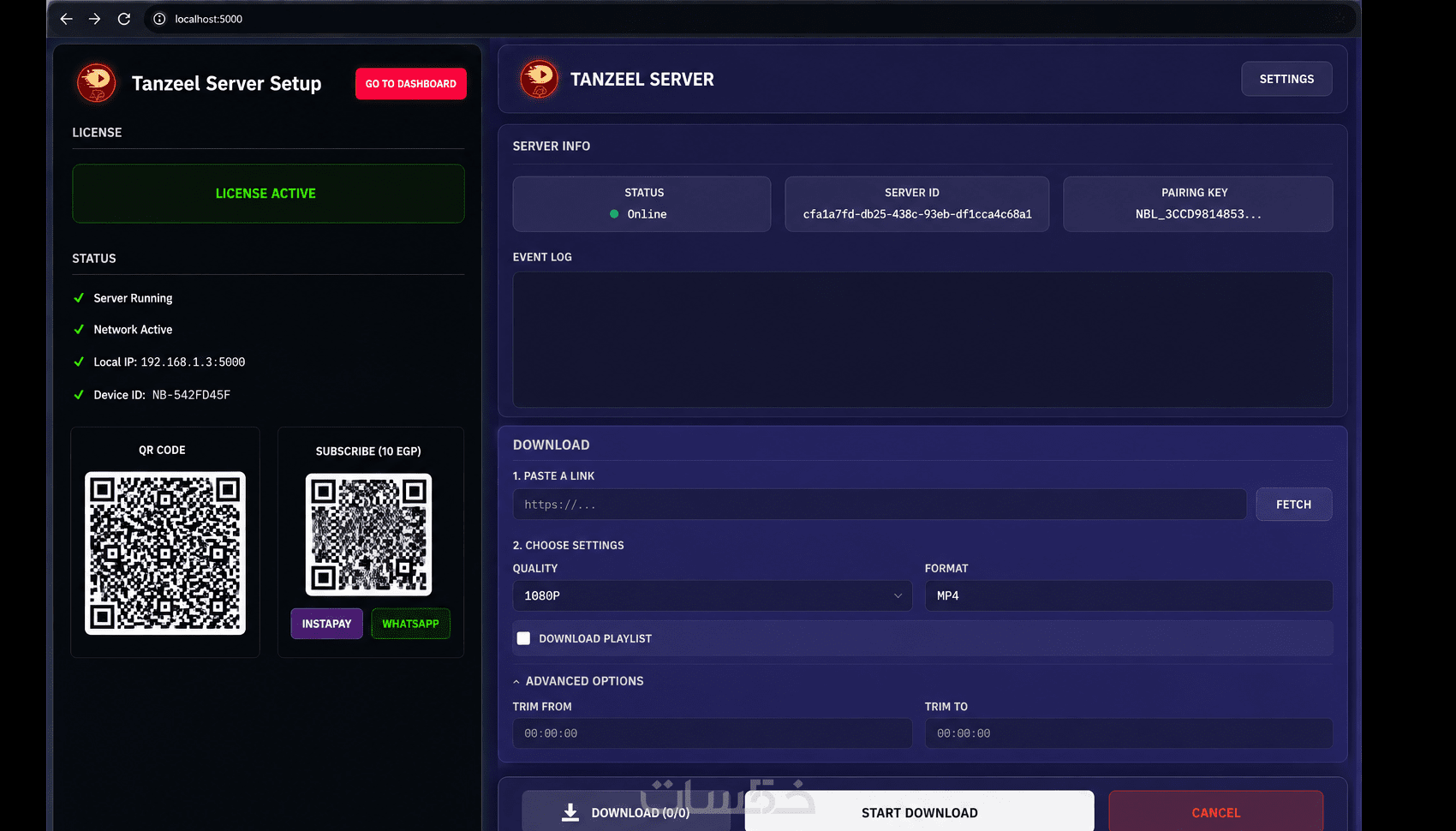Pay using the InstaPay button
The width and height of the screenshot is (1456, 831).
point(326,624)
